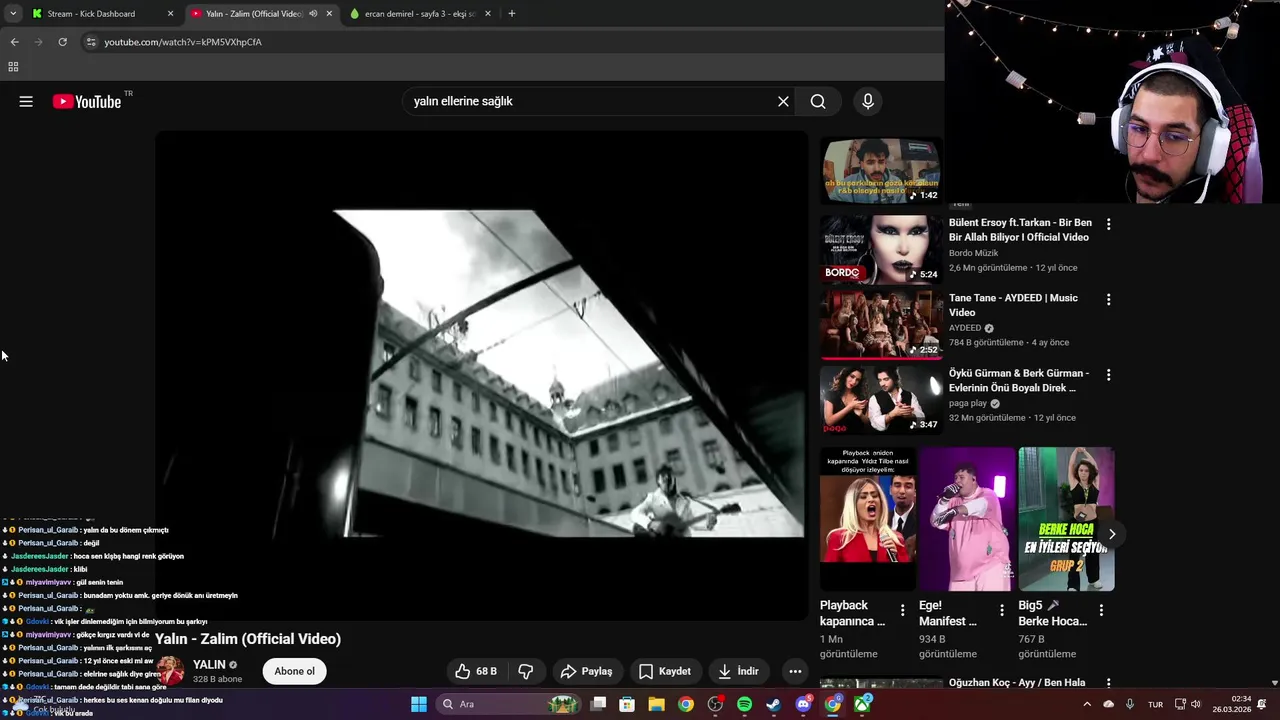
Task: Open the clock showing 02:34 26.03.2026
Action: pyautogui.click(x=1231, y=704)
